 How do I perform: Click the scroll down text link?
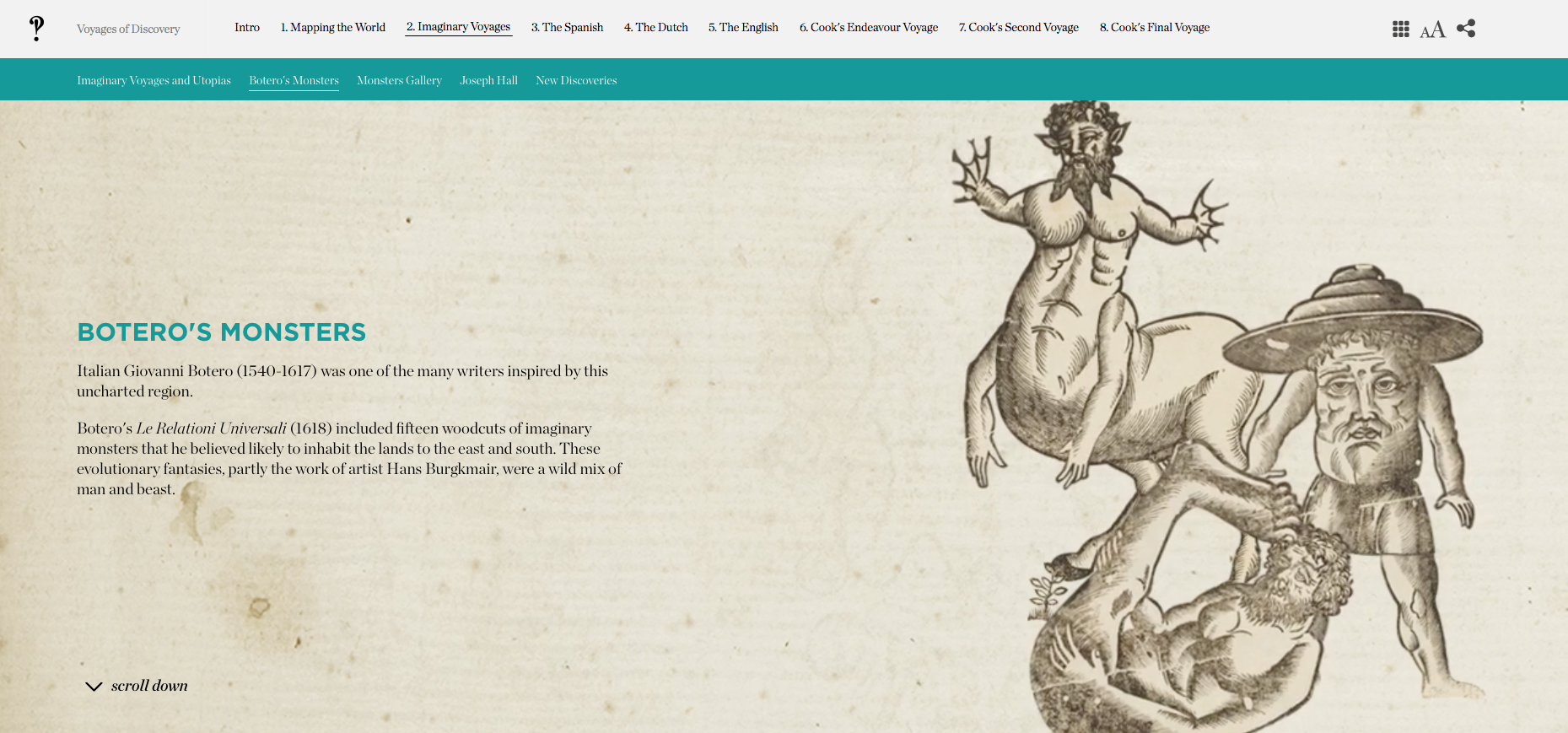click(149, 686)
